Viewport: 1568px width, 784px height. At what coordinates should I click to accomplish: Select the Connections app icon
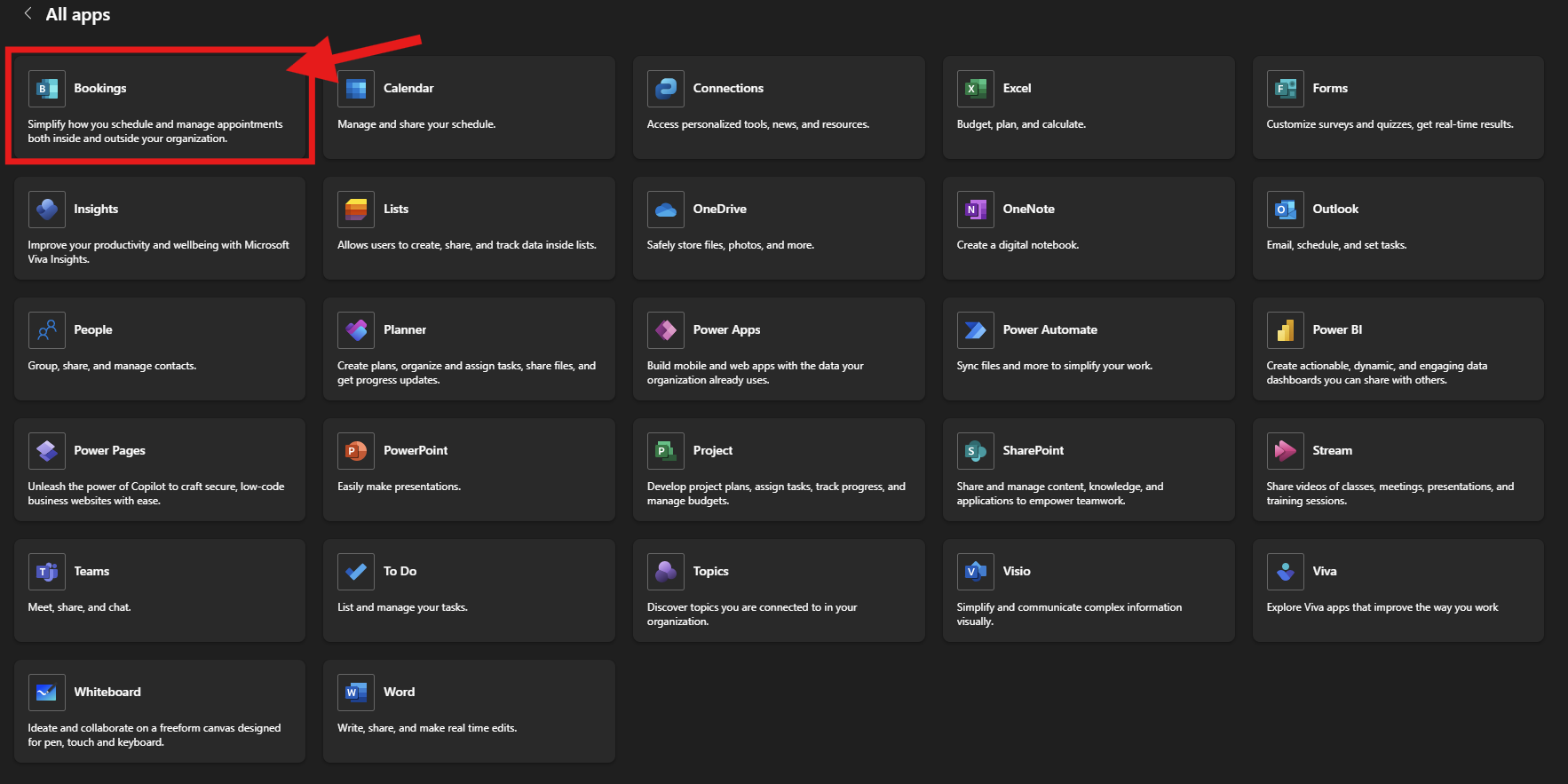point(666,89)
